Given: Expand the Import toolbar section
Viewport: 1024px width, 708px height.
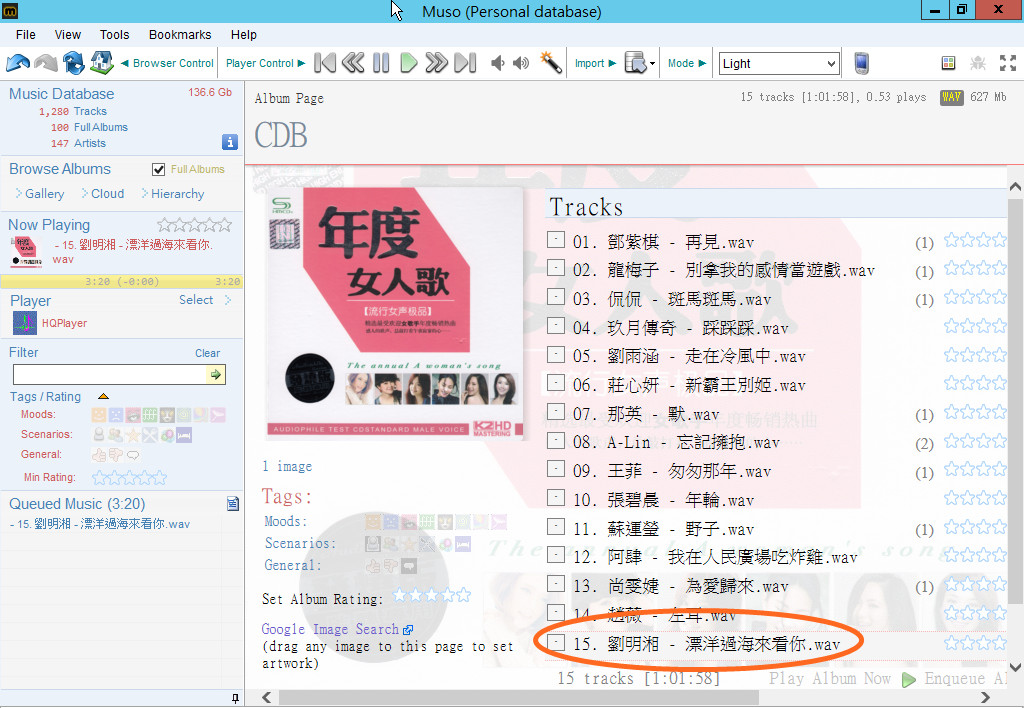Looking at the screenshot, I should [595, 63].
